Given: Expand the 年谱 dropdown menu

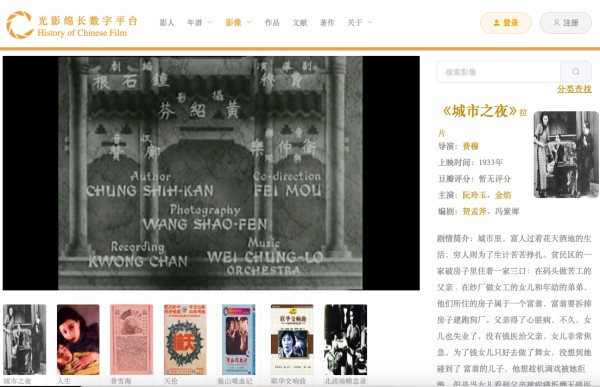Looking at the screenshot, I should (199, 23).
